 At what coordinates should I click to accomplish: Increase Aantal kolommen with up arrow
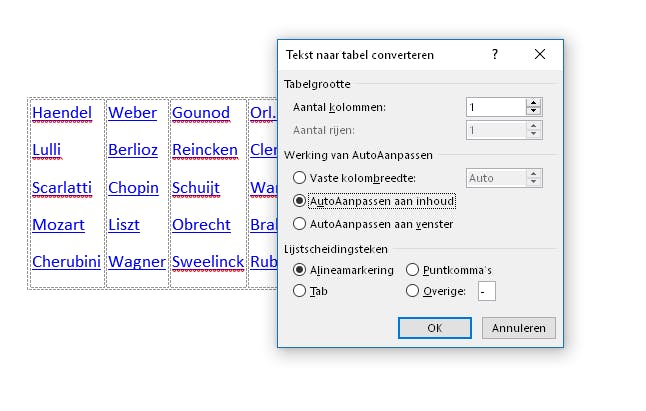pos(534,102)
